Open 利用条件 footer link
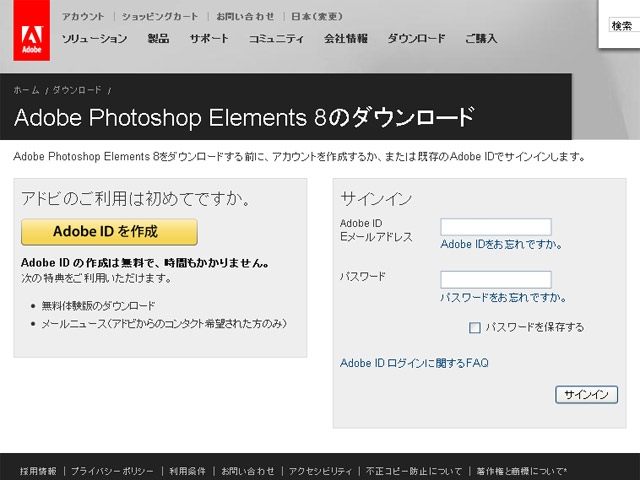This screenshot has height=480, width=640. (187, 471)
